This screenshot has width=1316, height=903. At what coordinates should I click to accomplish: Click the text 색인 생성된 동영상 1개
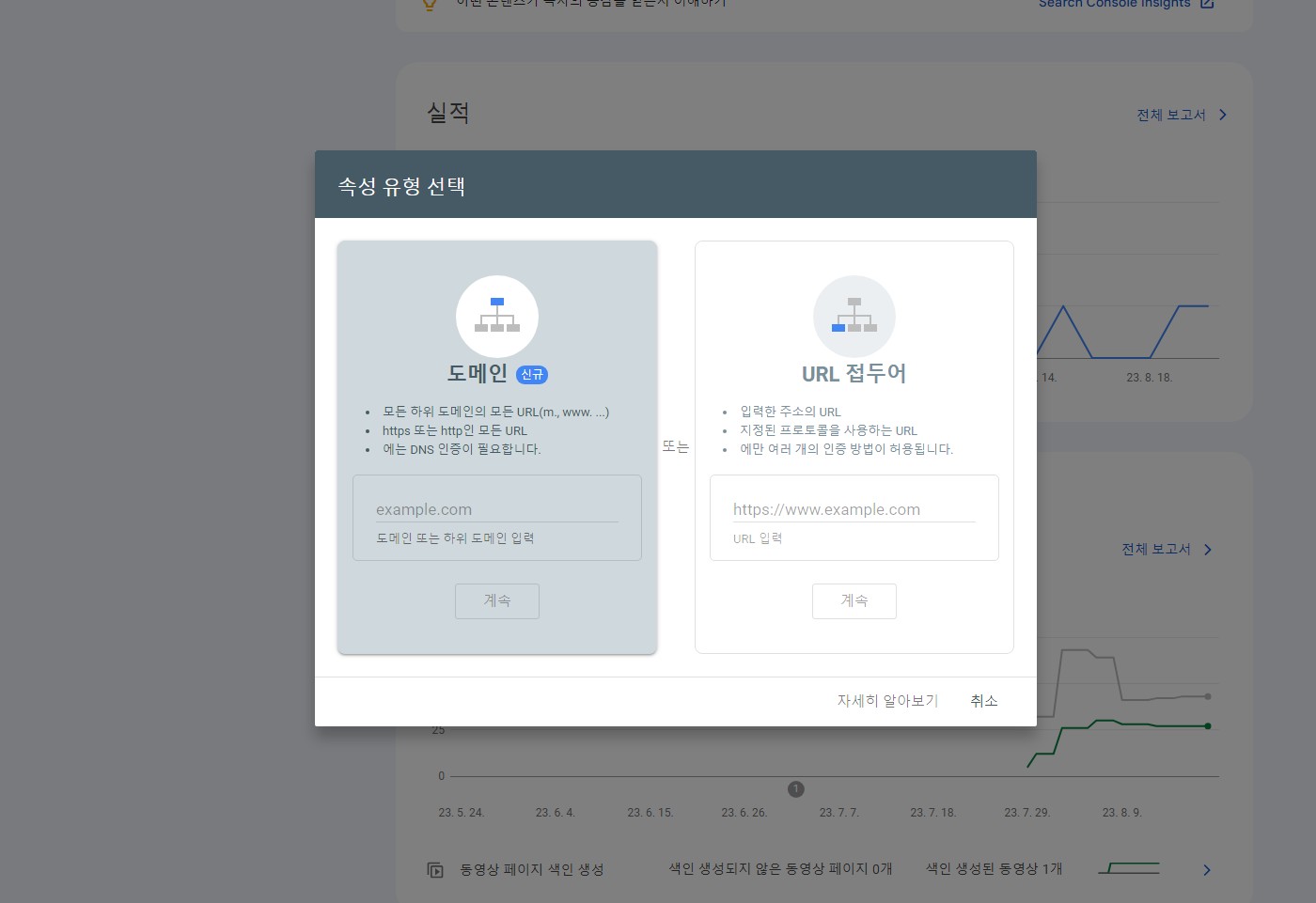click(995, 869)
